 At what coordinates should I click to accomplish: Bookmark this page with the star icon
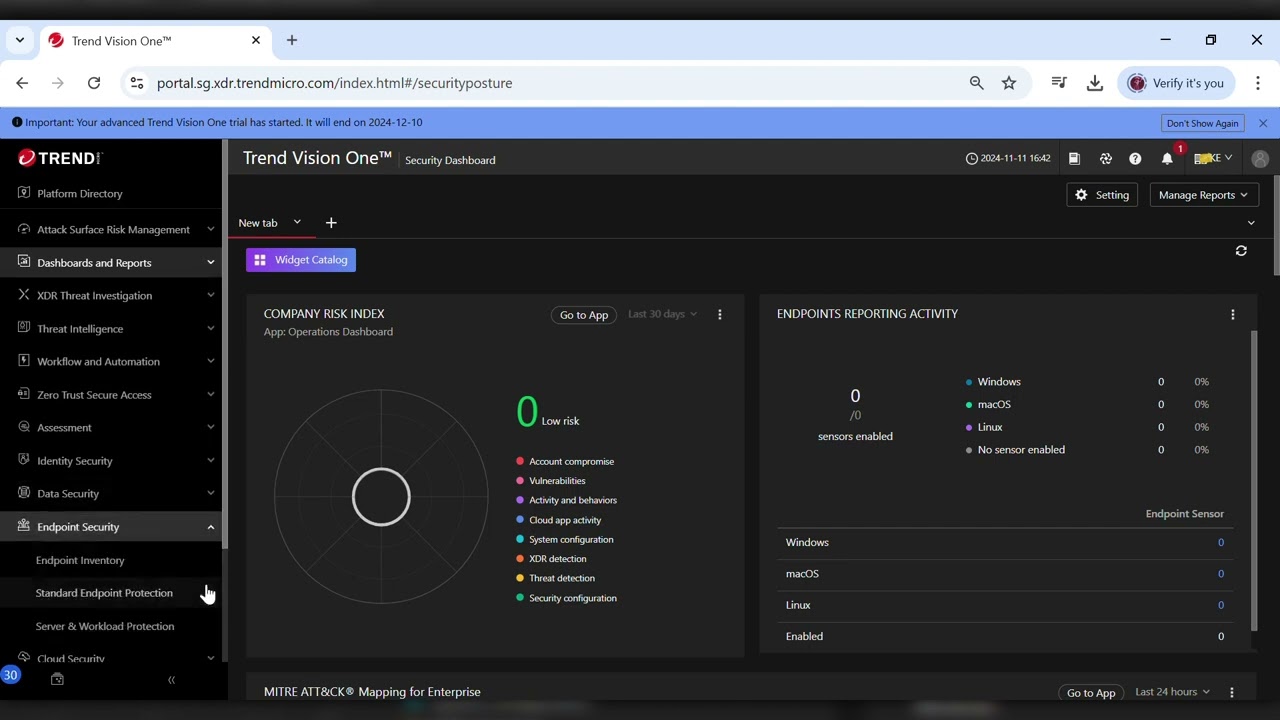pyautogui.click(x=1009, y=83)
